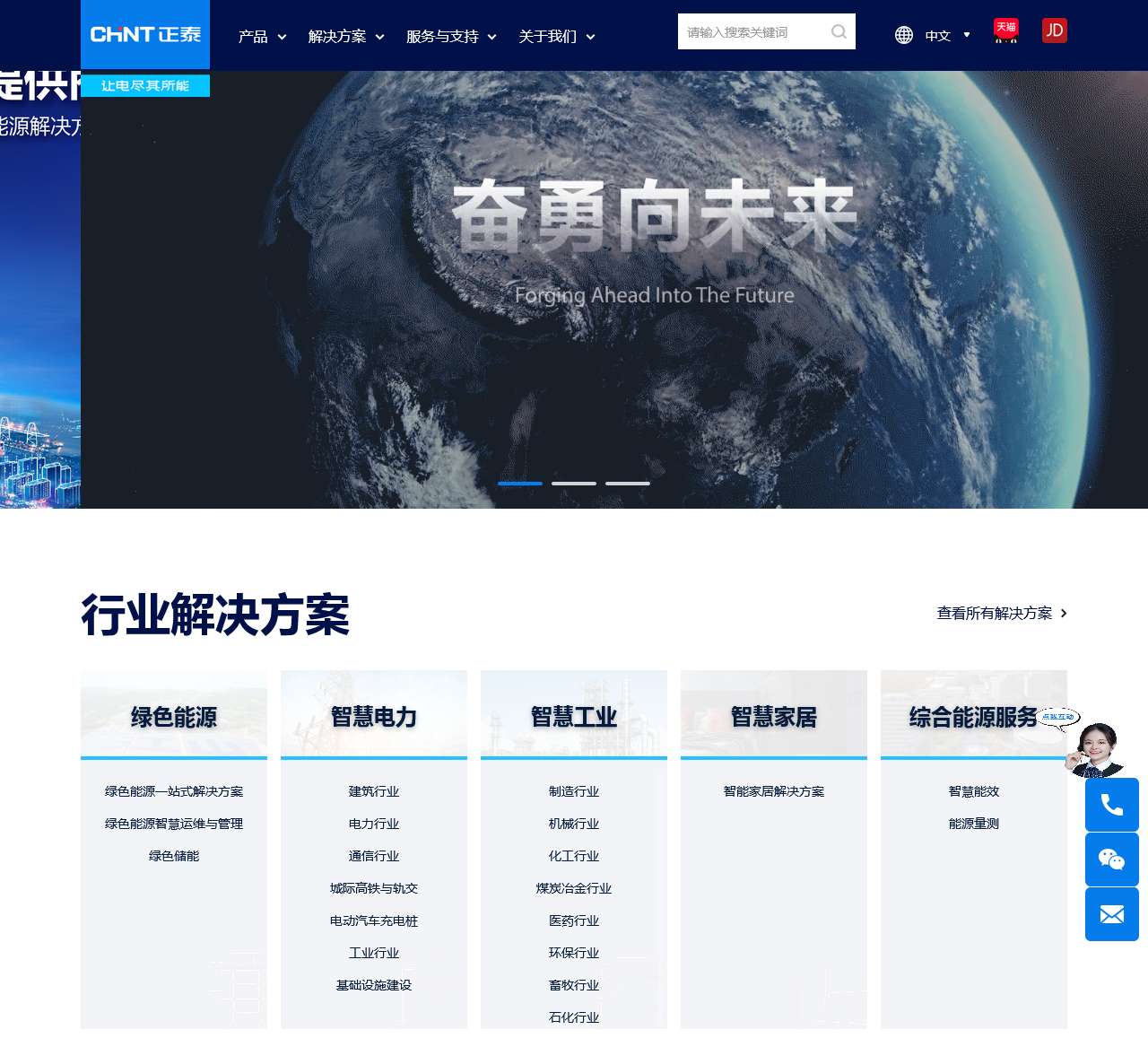Open the JD store icon
This screenshot has height=1047, width=1148.
click(x=1055, y=31)
